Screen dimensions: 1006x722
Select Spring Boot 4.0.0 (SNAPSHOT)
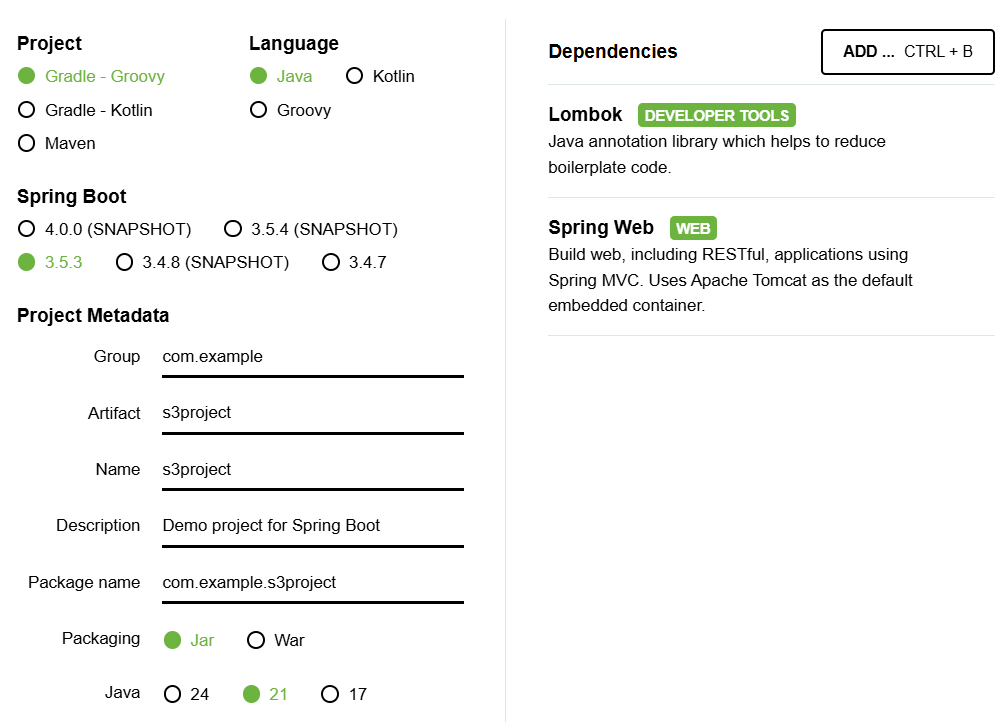coord(27,229)
